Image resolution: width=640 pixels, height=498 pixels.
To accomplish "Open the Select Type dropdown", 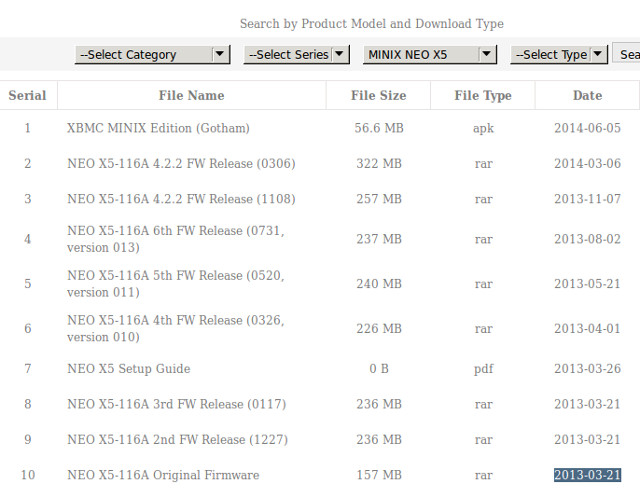I will click(559, 54).
